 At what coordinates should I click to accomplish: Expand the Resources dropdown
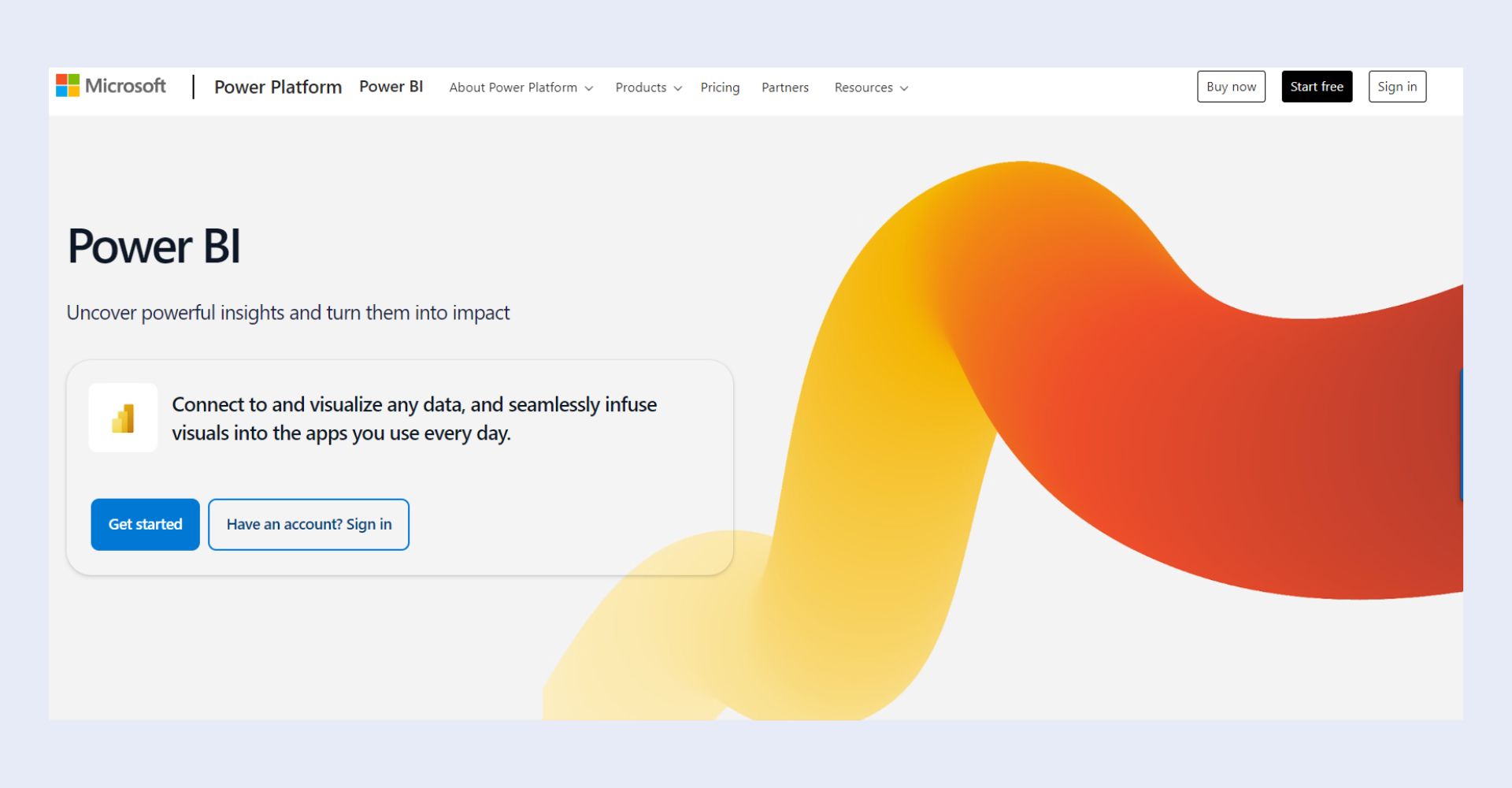[871, 87]
